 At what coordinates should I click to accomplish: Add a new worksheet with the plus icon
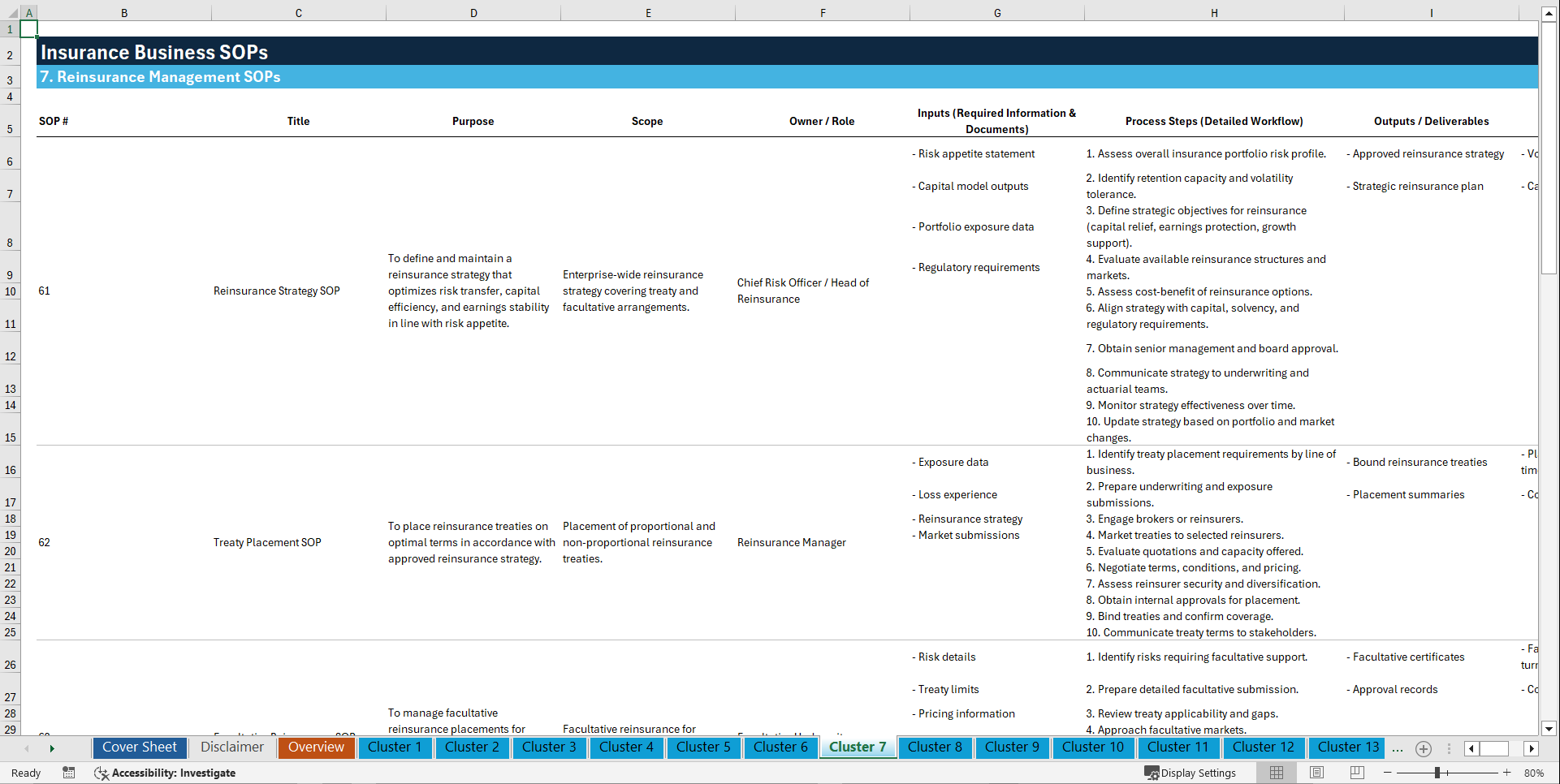[1423, 748]
